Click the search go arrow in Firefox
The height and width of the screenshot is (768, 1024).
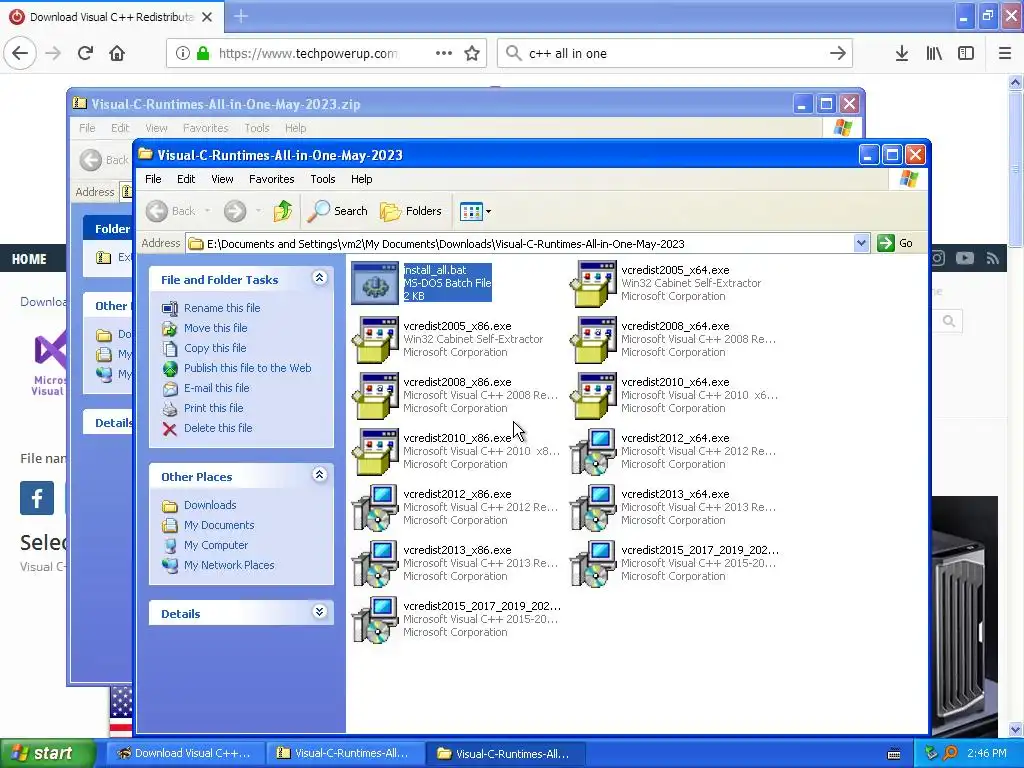point(838,53)
